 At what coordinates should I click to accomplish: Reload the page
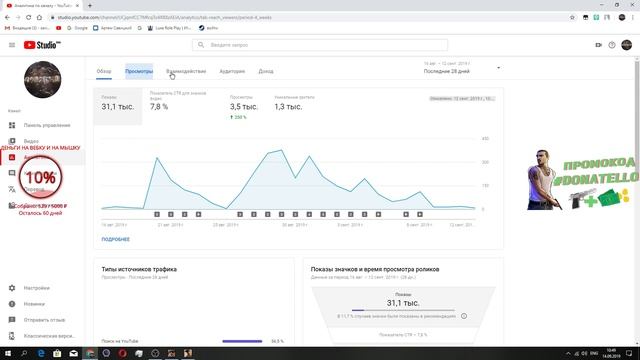click(x=29, y=17)
